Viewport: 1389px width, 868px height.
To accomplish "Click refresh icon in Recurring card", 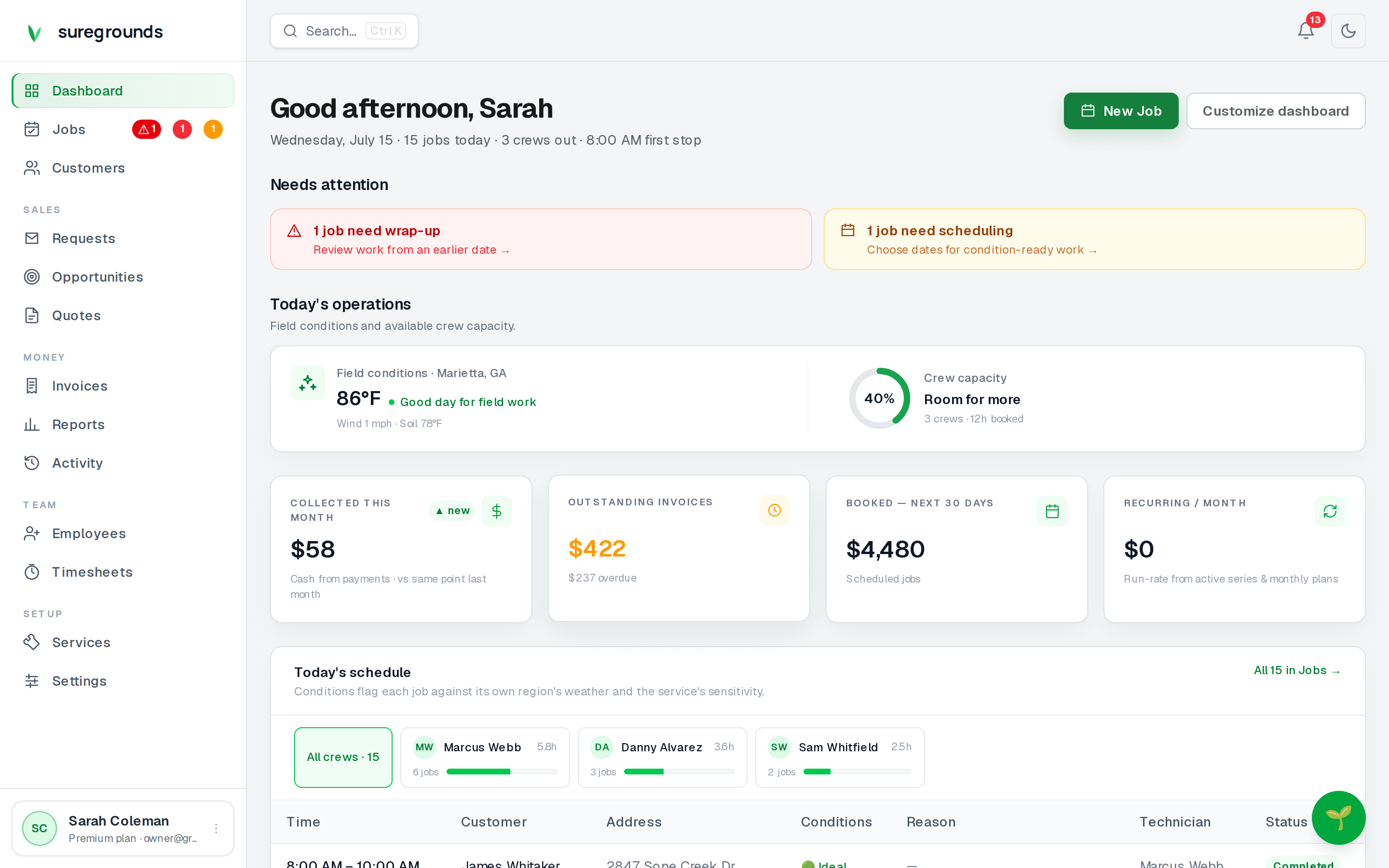I will [1330, 511].
